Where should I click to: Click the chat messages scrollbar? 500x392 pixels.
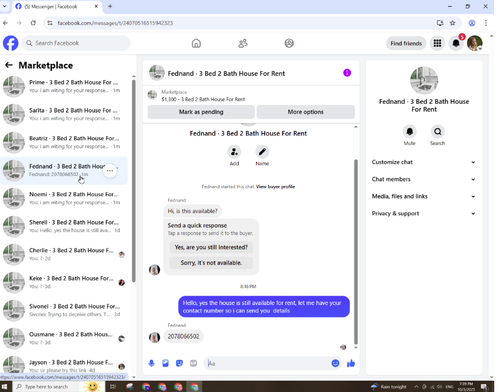pyautogui.click(x=356, y=252)
